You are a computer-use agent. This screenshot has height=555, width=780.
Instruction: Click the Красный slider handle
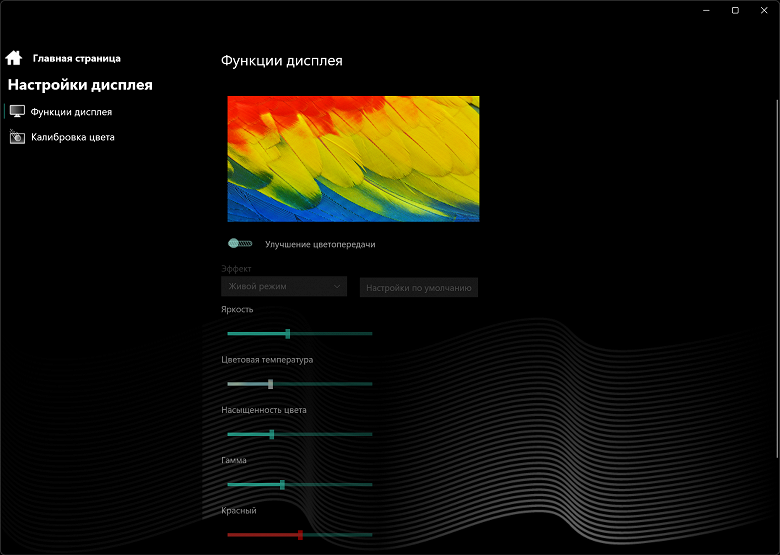pos(300,534)
